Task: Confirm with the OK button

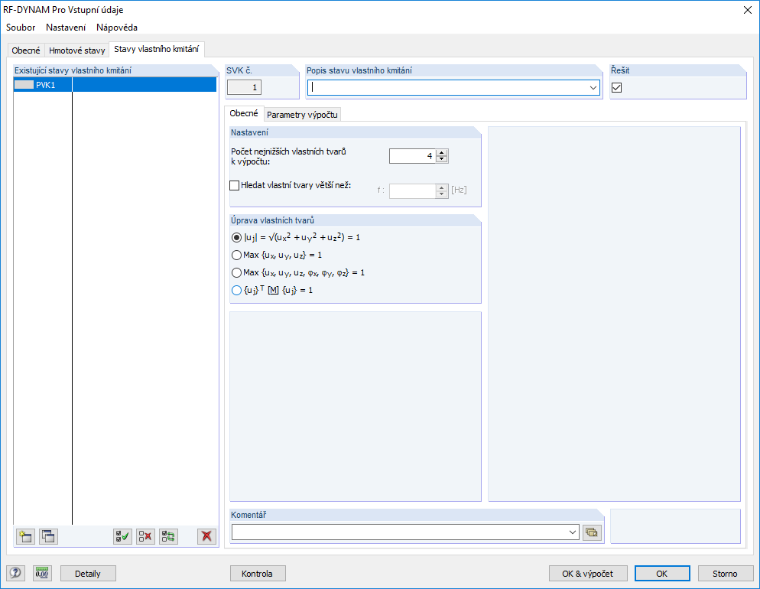Action: [x=662, y=573]
